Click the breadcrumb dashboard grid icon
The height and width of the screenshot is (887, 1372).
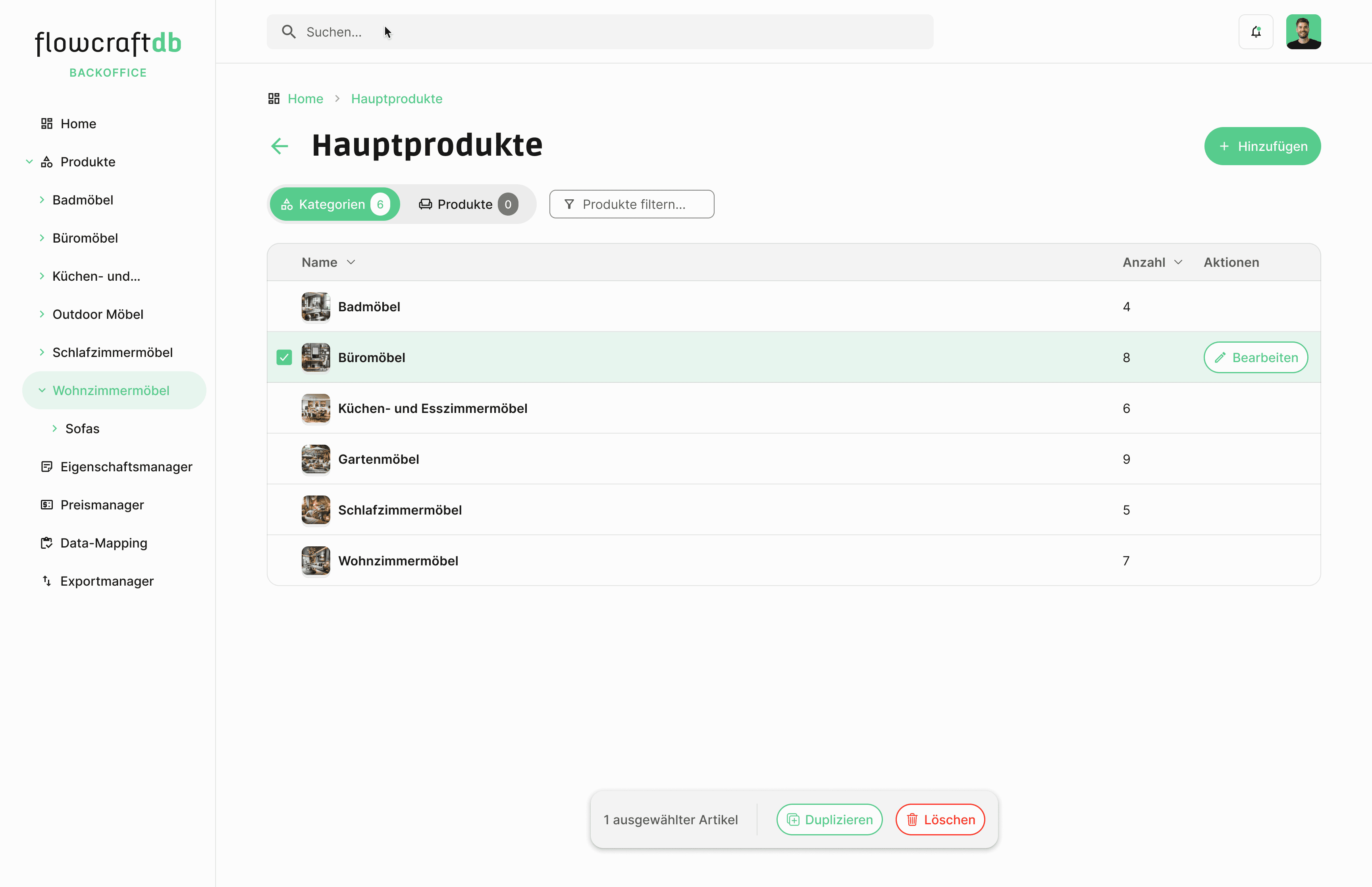pyautogui.click(x=274, y=98)
